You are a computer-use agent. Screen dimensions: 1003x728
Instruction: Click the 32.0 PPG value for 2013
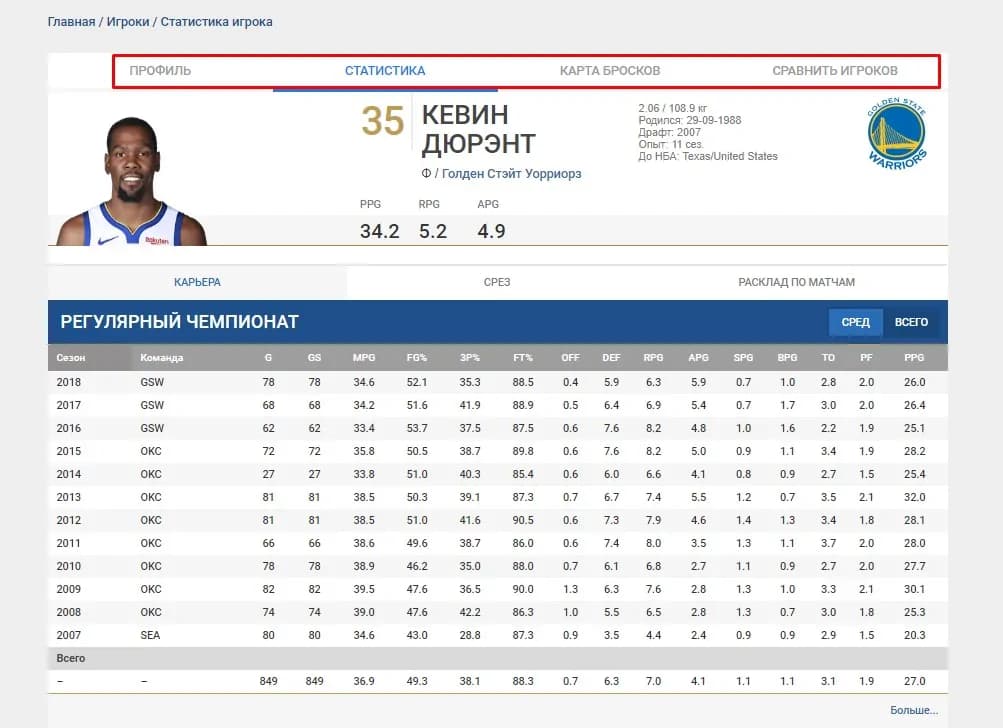[914, 497]
